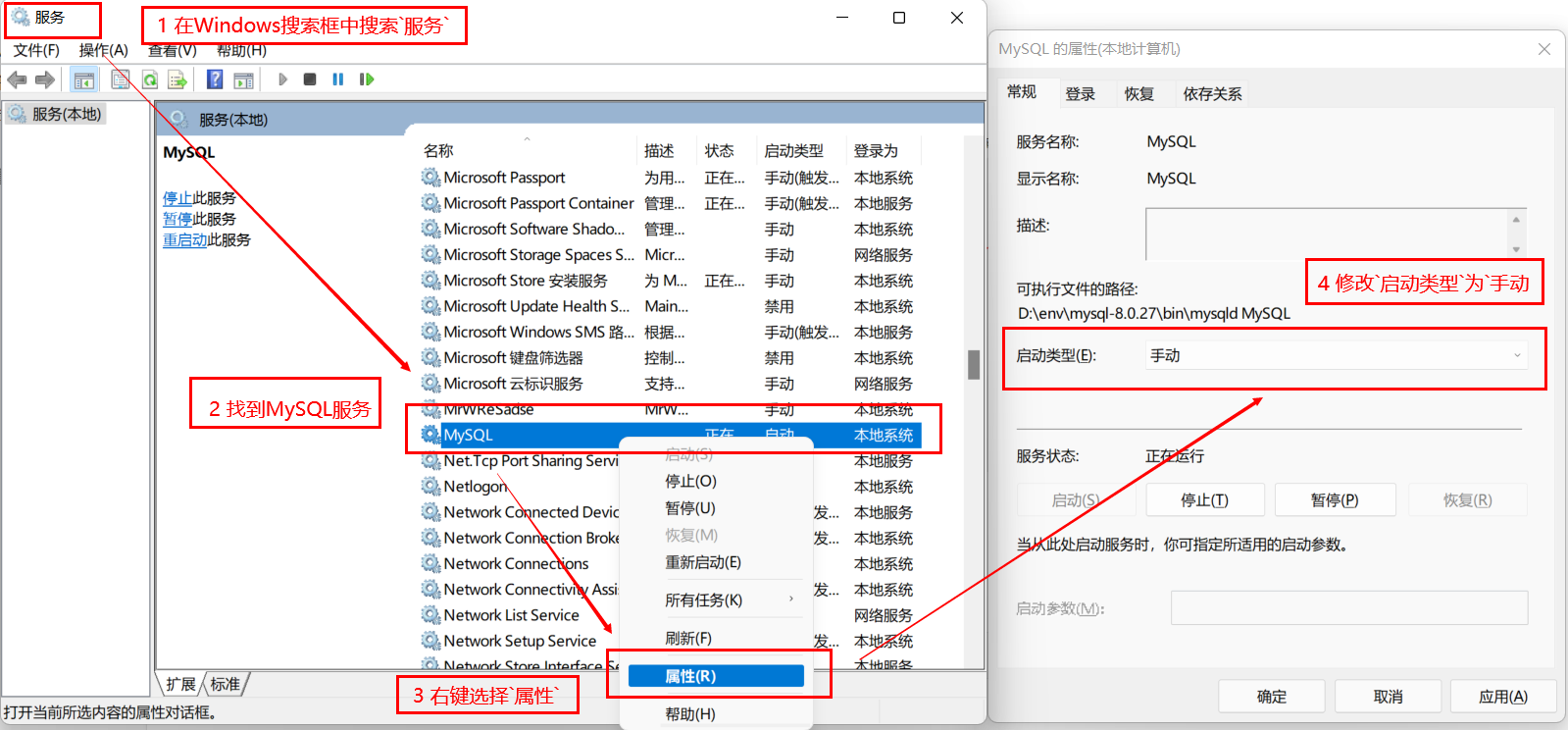
Task: Open Properties via the toolbar icon
Action: (x=121, y=79)
